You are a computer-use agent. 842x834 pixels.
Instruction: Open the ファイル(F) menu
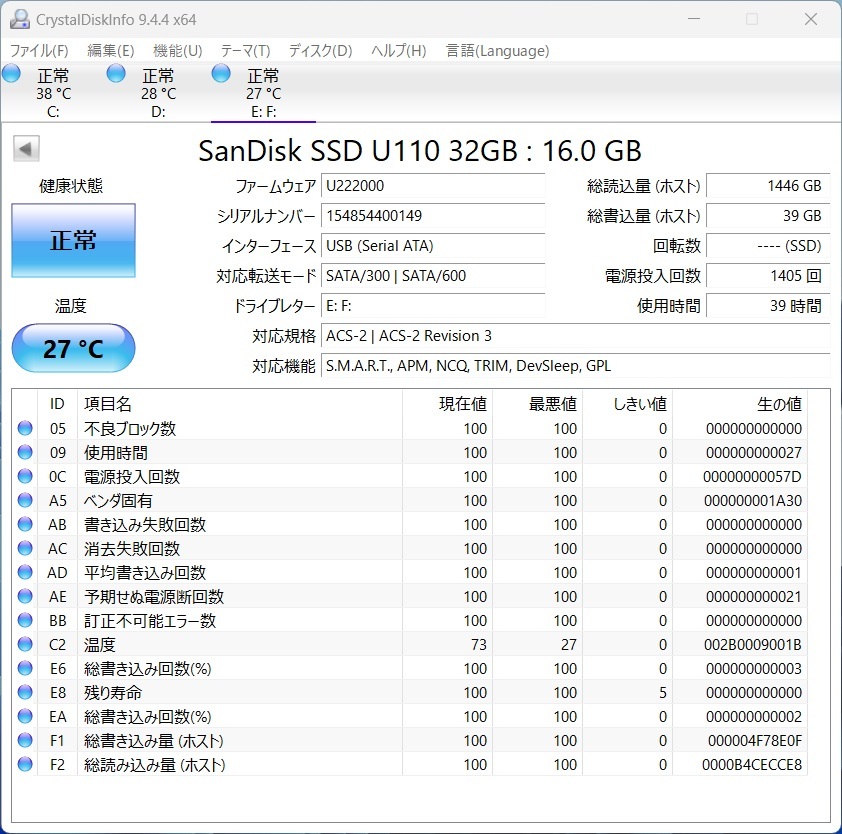39,51
